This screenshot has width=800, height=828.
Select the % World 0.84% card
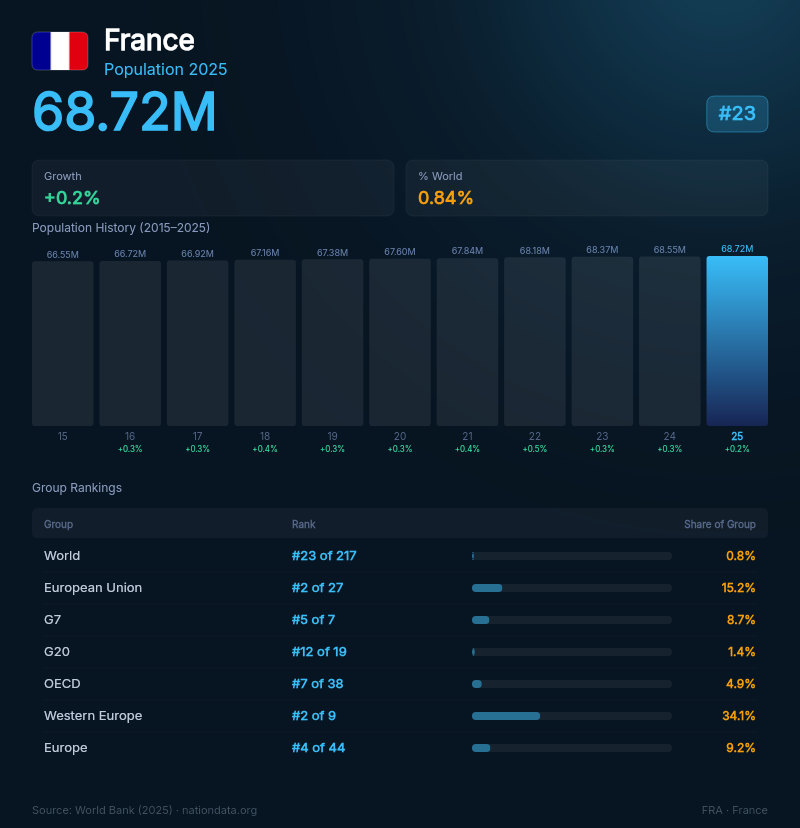(x=587, y=188)
